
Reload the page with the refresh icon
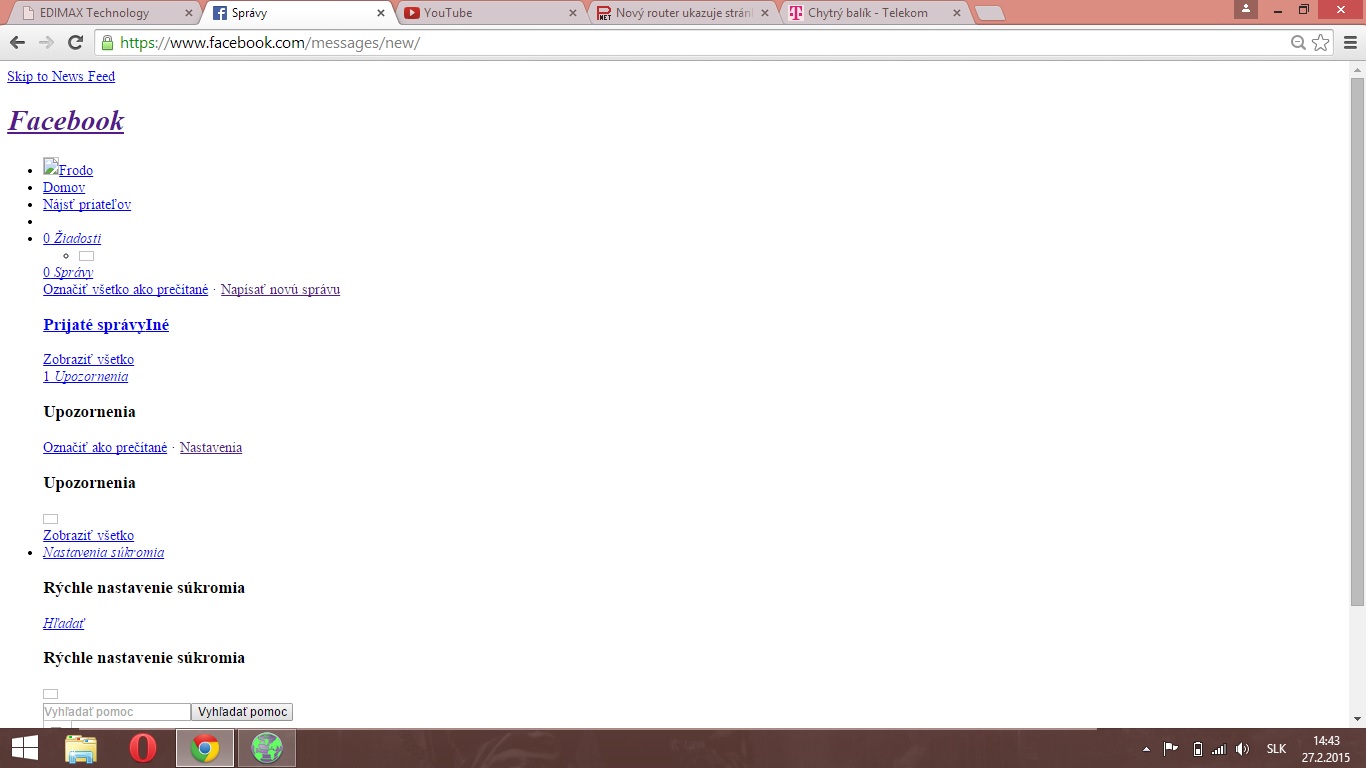pyautogui.click(x=75, y=42)
